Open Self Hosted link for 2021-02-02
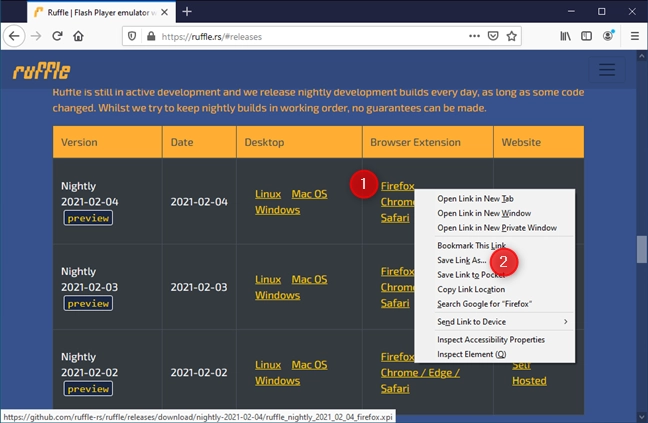The height and width of the screenshot is (423, 648). pyautogui.click(x=529, y=373)
